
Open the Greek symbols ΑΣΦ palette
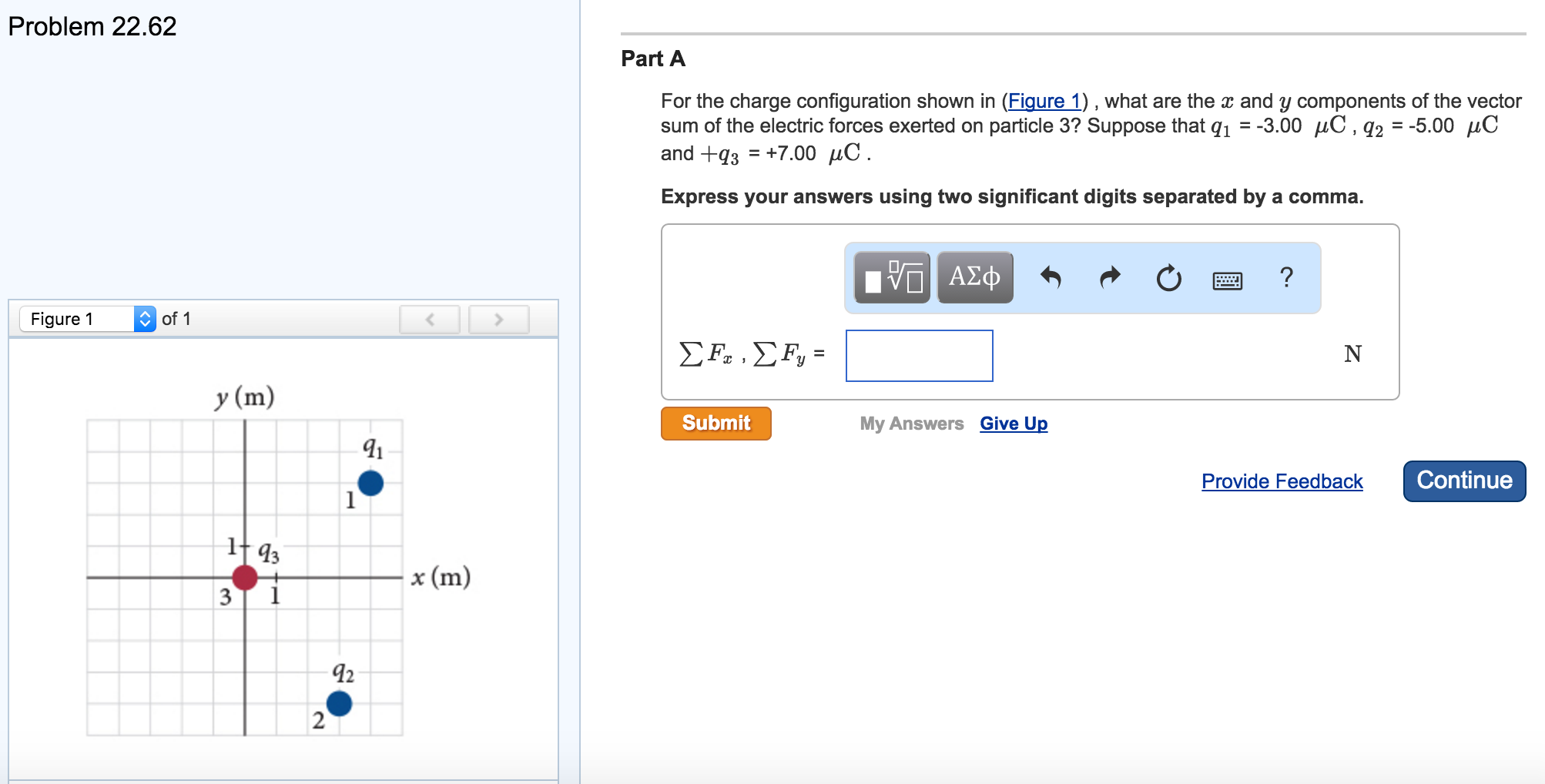pyautogui.click(x=974, y=277)
